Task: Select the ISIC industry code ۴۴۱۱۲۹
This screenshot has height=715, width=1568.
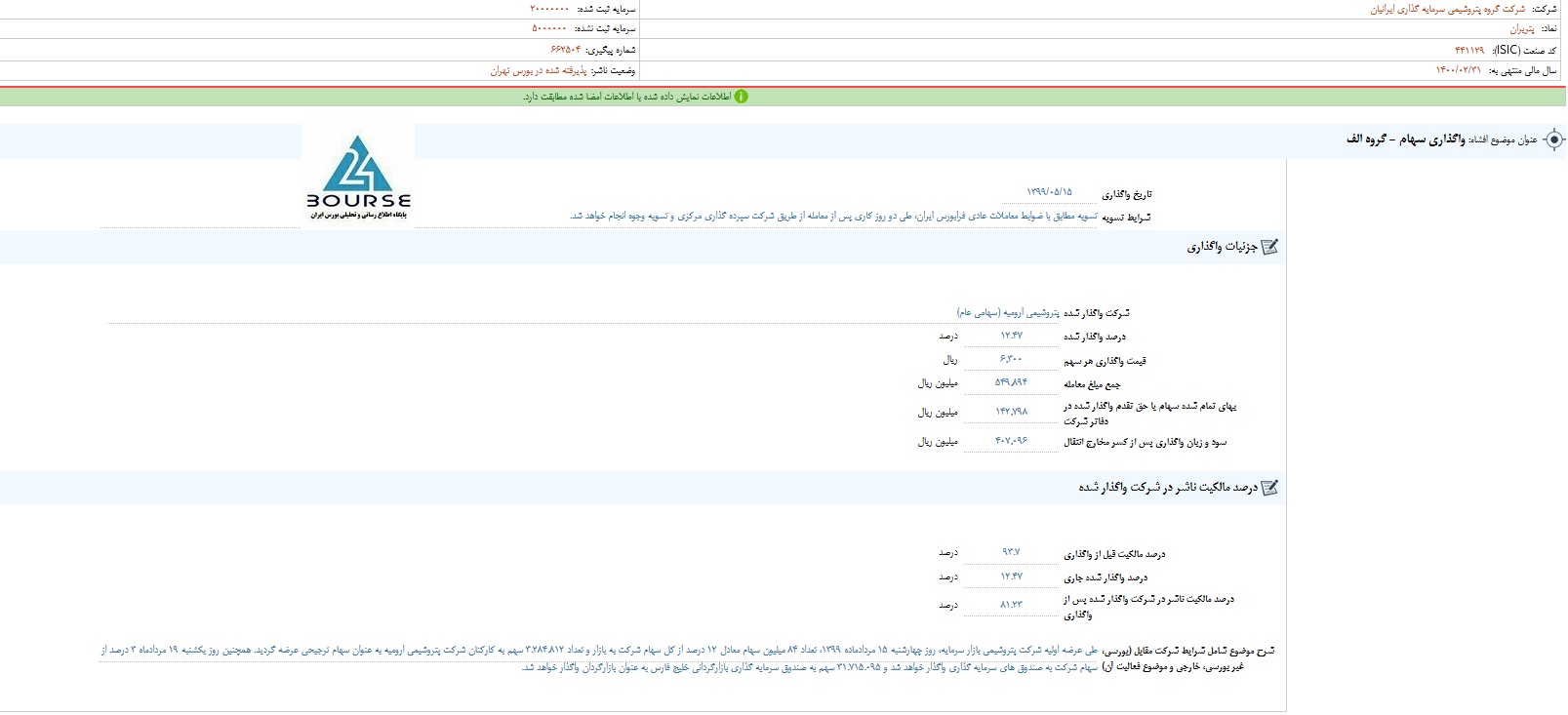Action: click(1468, 50)
